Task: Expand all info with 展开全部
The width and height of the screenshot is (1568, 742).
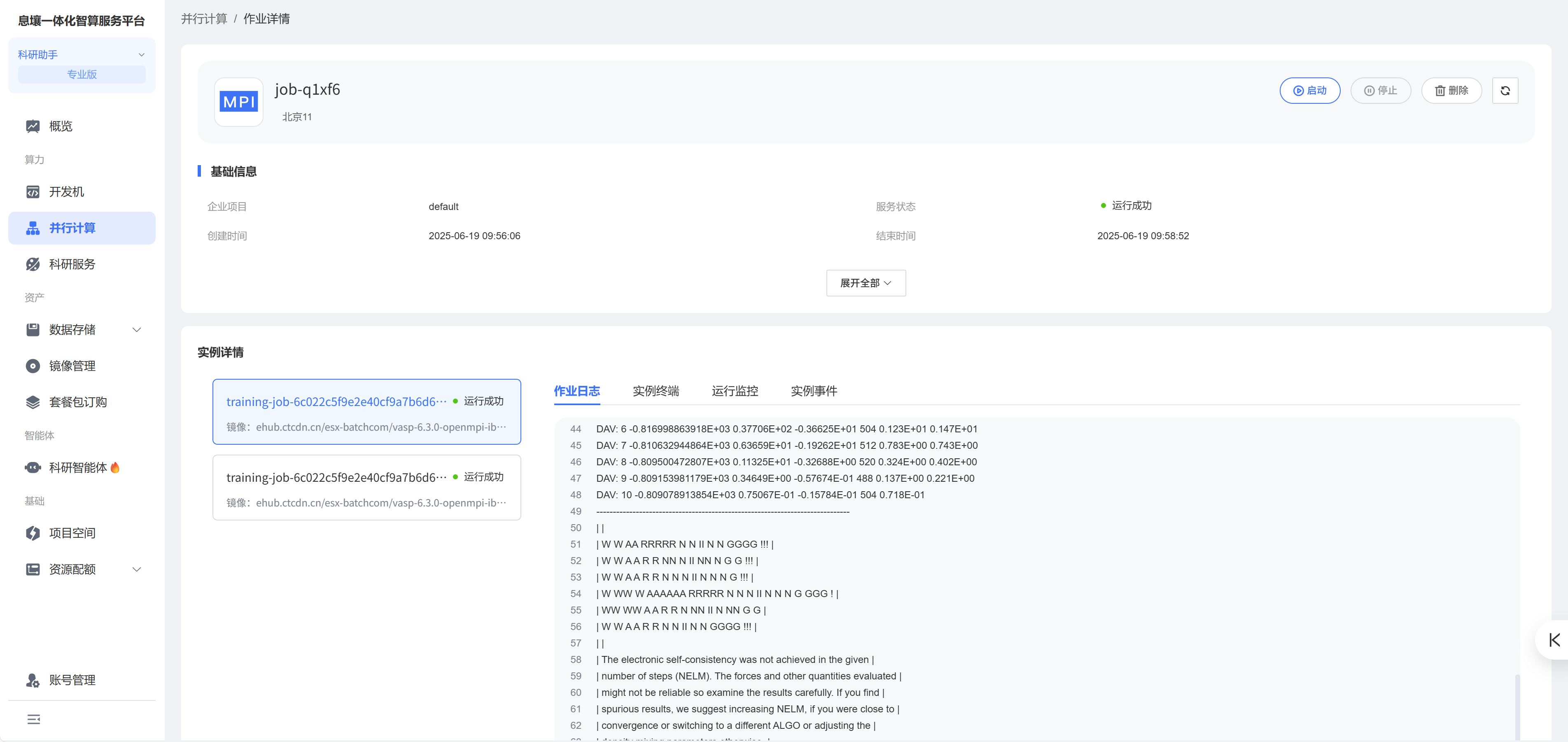Action: pyautogui.click(x=866, y=283)
